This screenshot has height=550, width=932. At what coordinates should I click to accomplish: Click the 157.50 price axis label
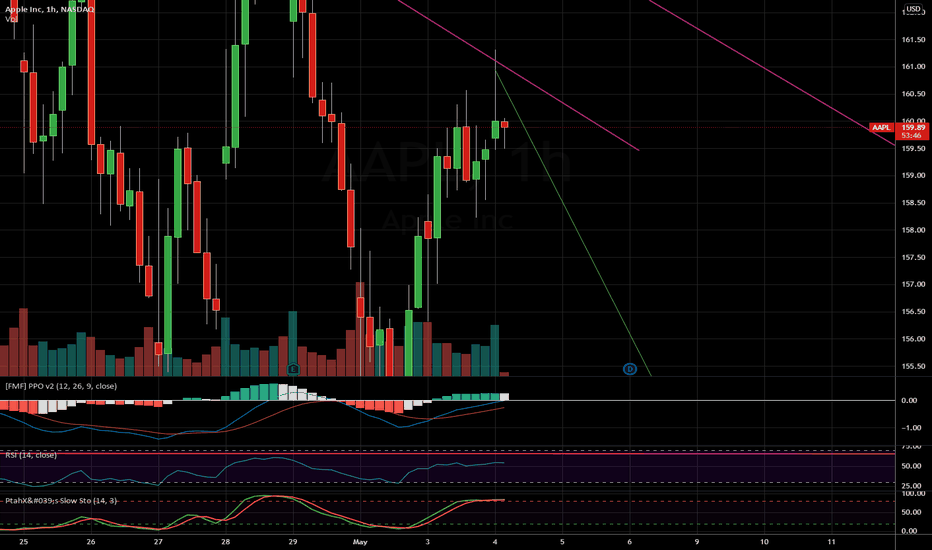(913, 257)
